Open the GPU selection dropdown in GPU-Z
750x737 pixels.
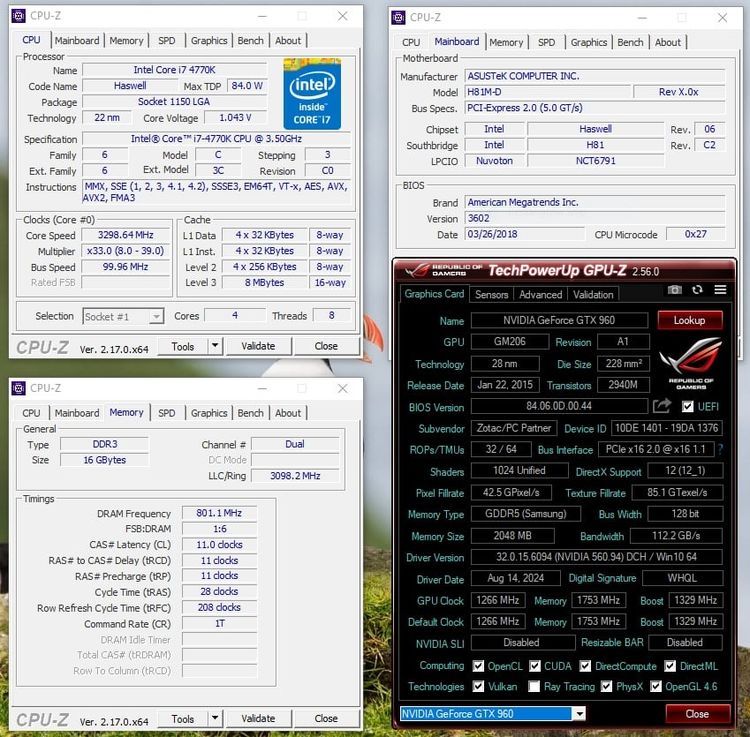[579, 714]
